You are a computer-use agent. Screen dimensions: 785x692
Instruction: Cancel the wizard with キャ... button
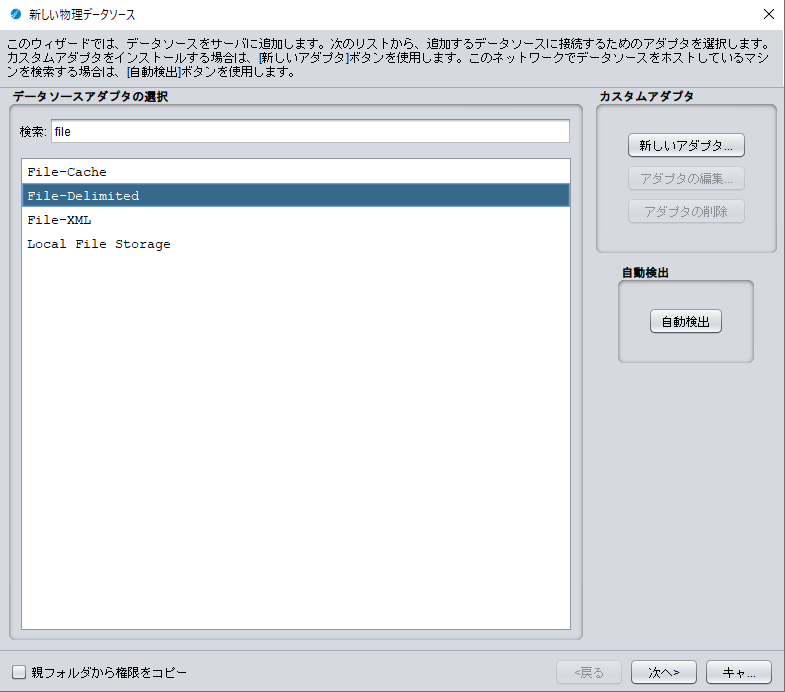(738, 672)
